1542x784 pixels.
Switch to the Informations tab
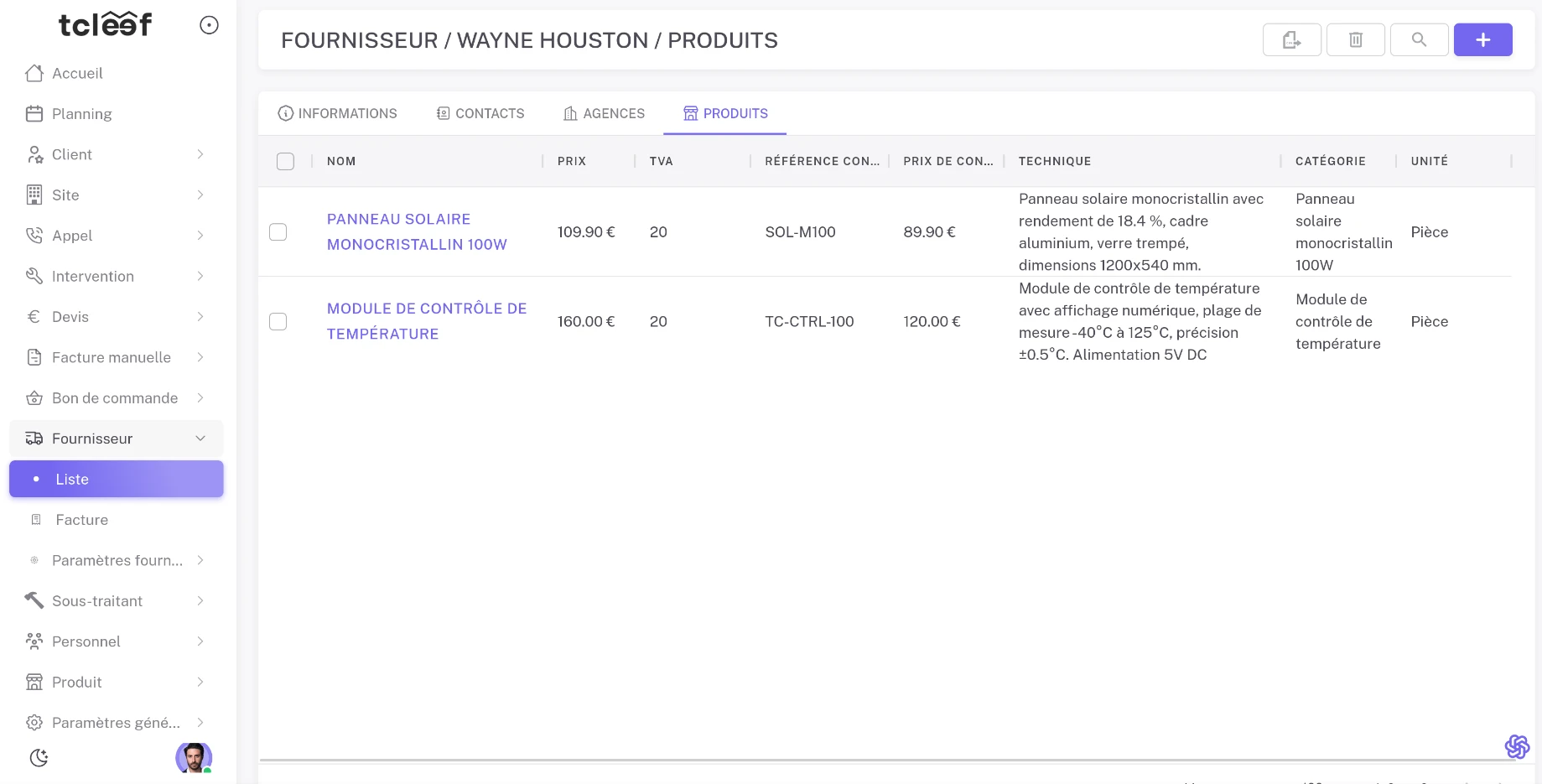(x=337, y=113)
